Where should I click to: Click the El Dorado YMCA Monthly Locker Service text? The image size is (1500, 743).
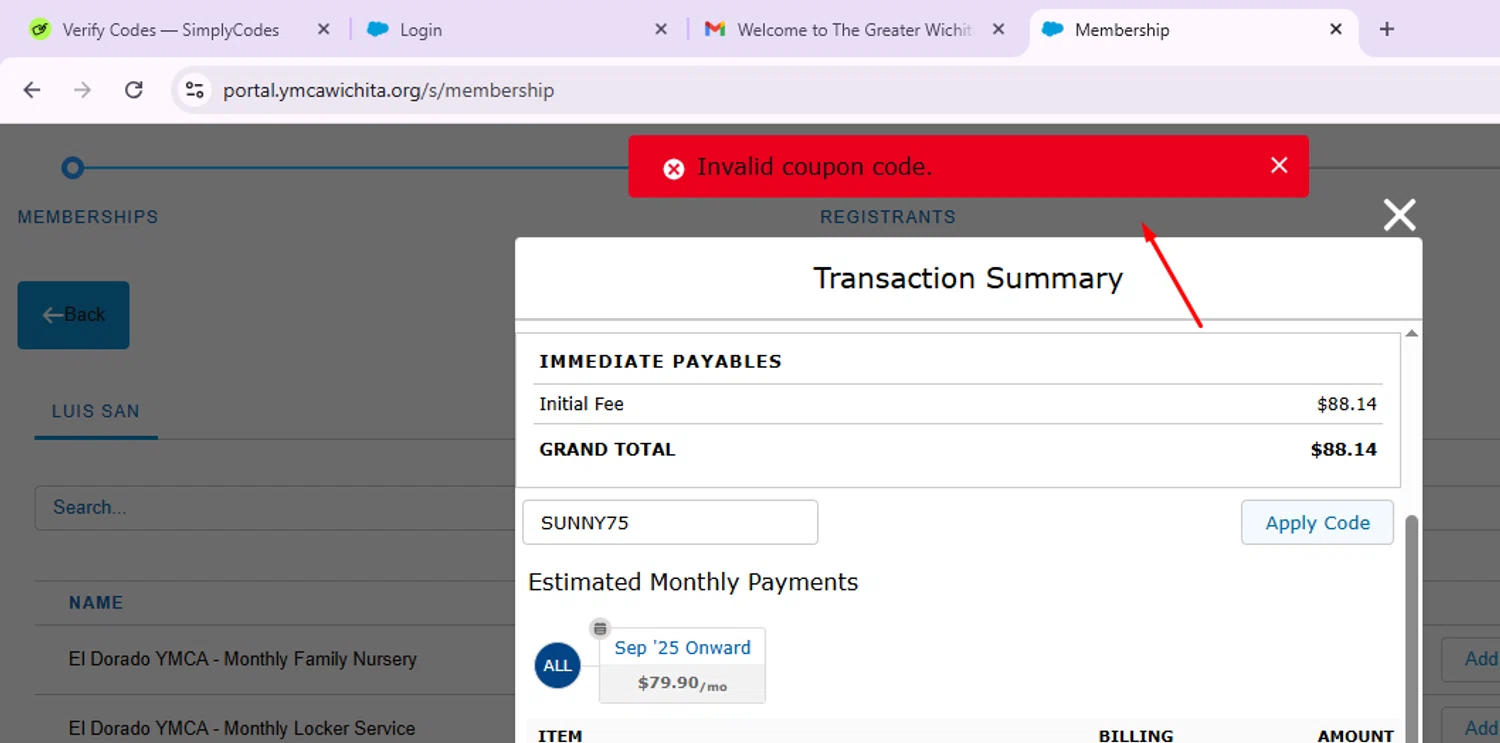click(x=242, y=728)
